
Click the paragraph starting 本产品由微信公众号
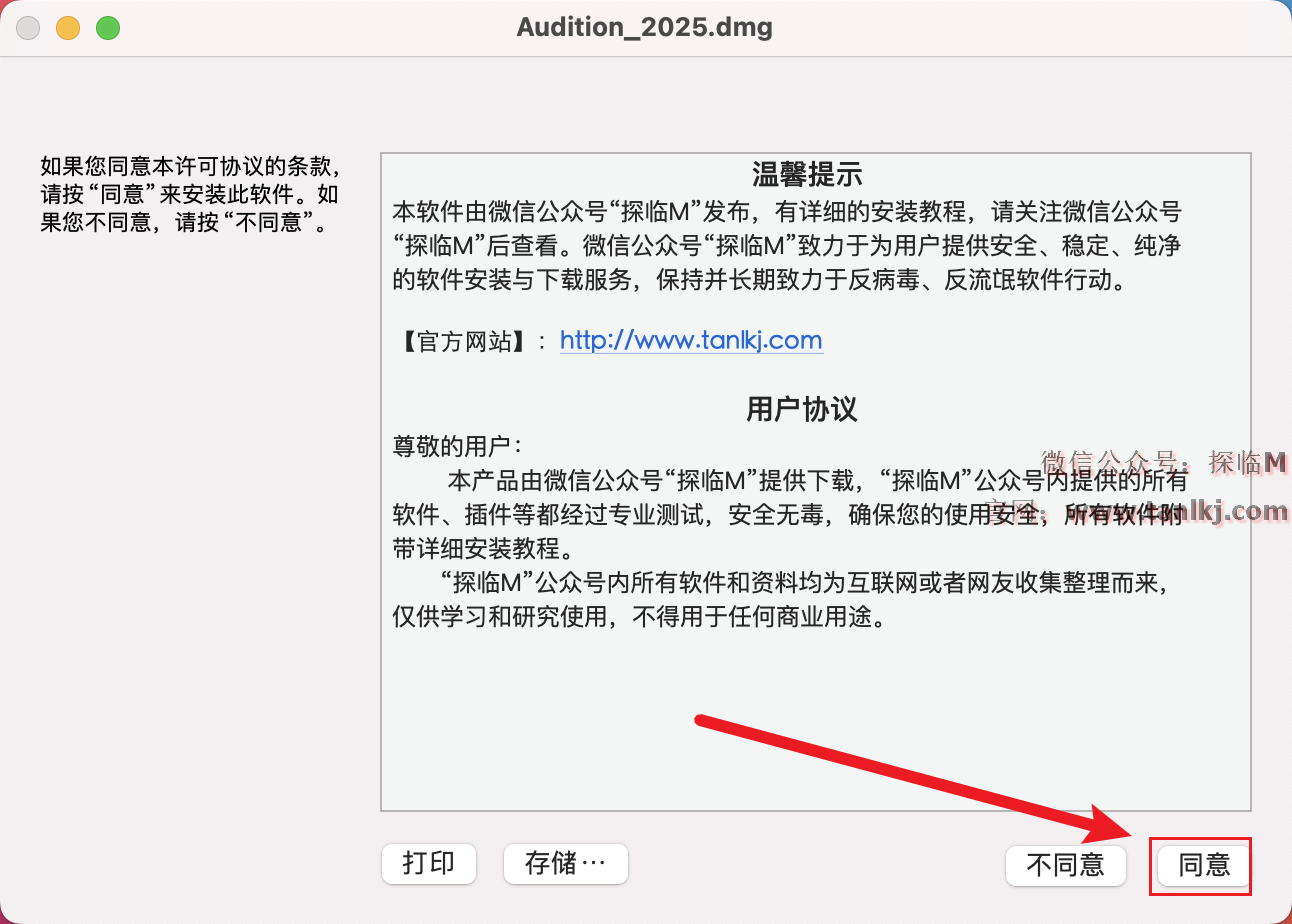click(791, 514)
